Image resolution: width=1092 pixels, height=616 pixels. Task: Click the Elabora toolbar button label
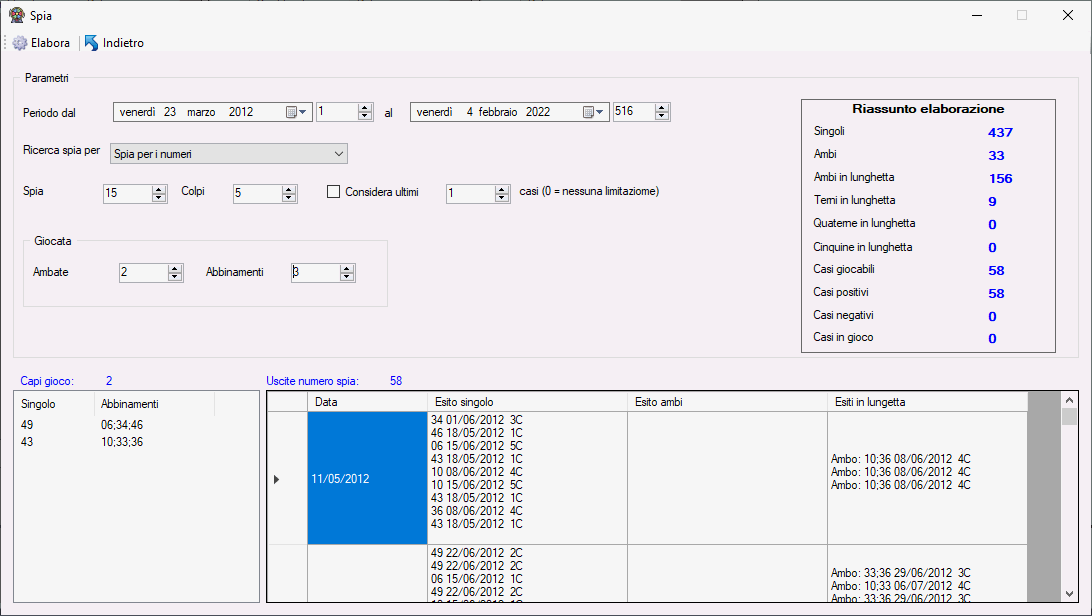(x=50, y=43)
